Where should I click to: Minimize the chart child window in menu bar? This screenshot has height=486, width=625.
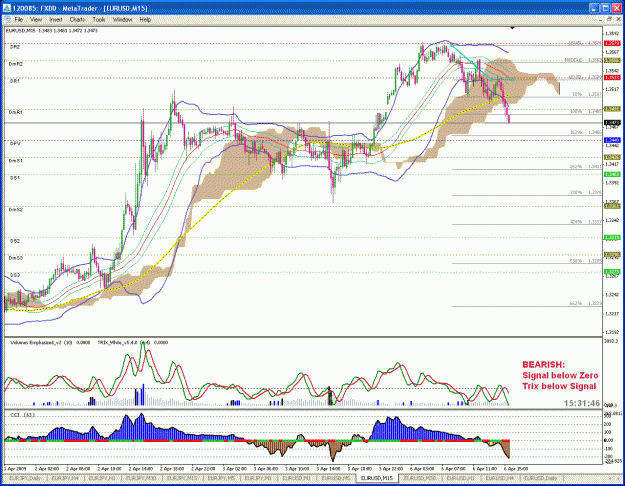[x=601, y=19]
